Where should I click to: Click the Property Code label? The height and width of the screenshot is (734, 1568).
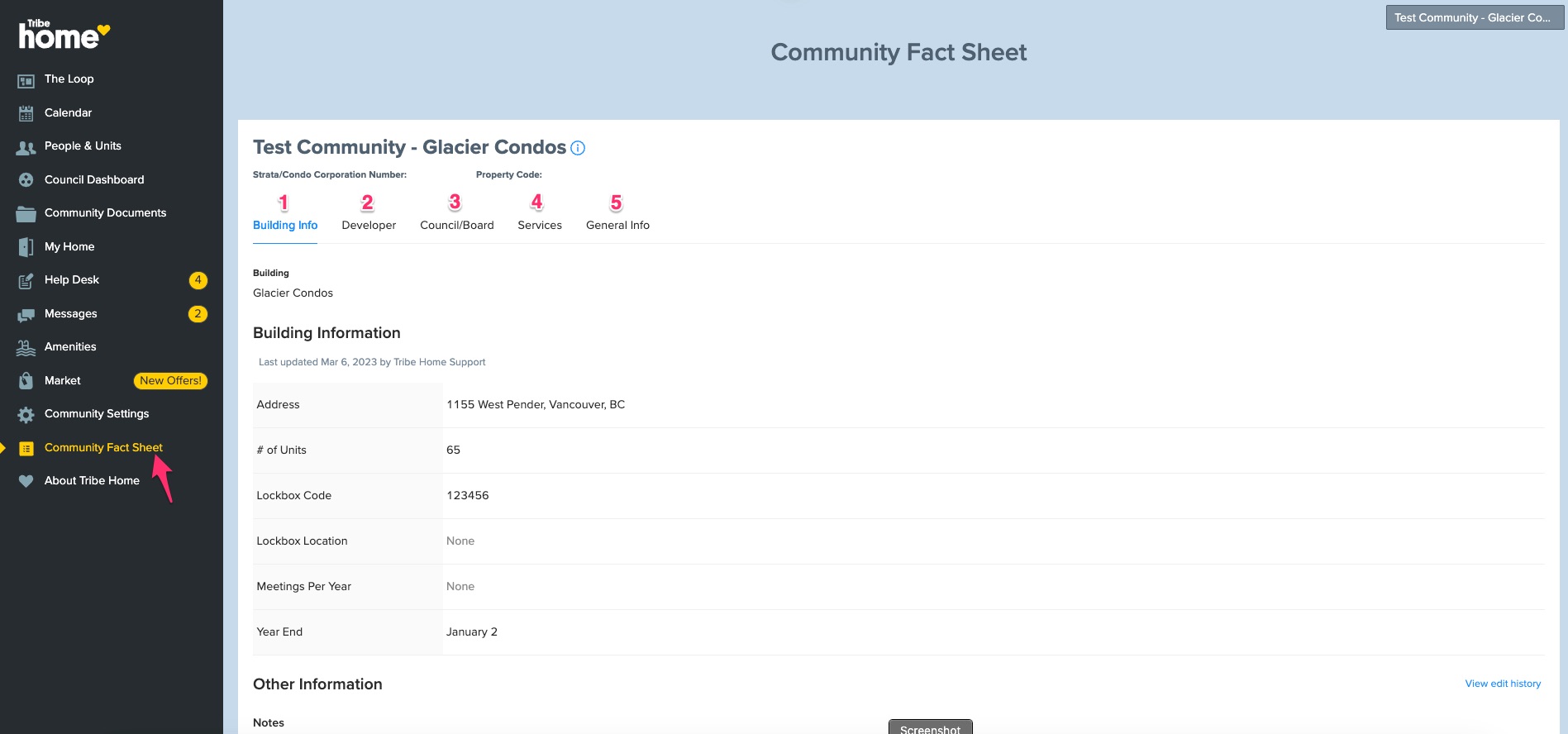click(x=509, y=174)
